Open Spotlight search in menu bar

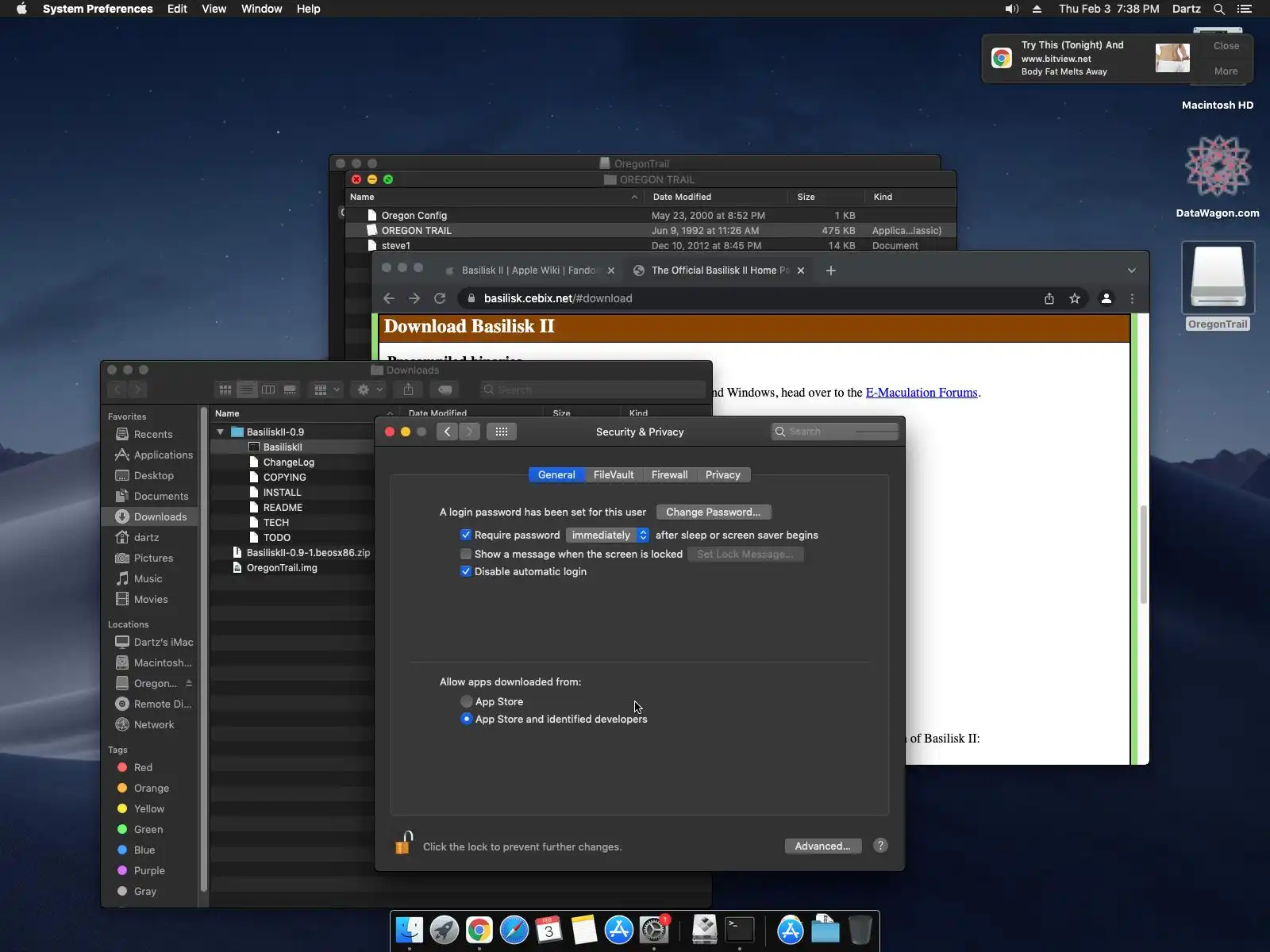coord(1219,9)
